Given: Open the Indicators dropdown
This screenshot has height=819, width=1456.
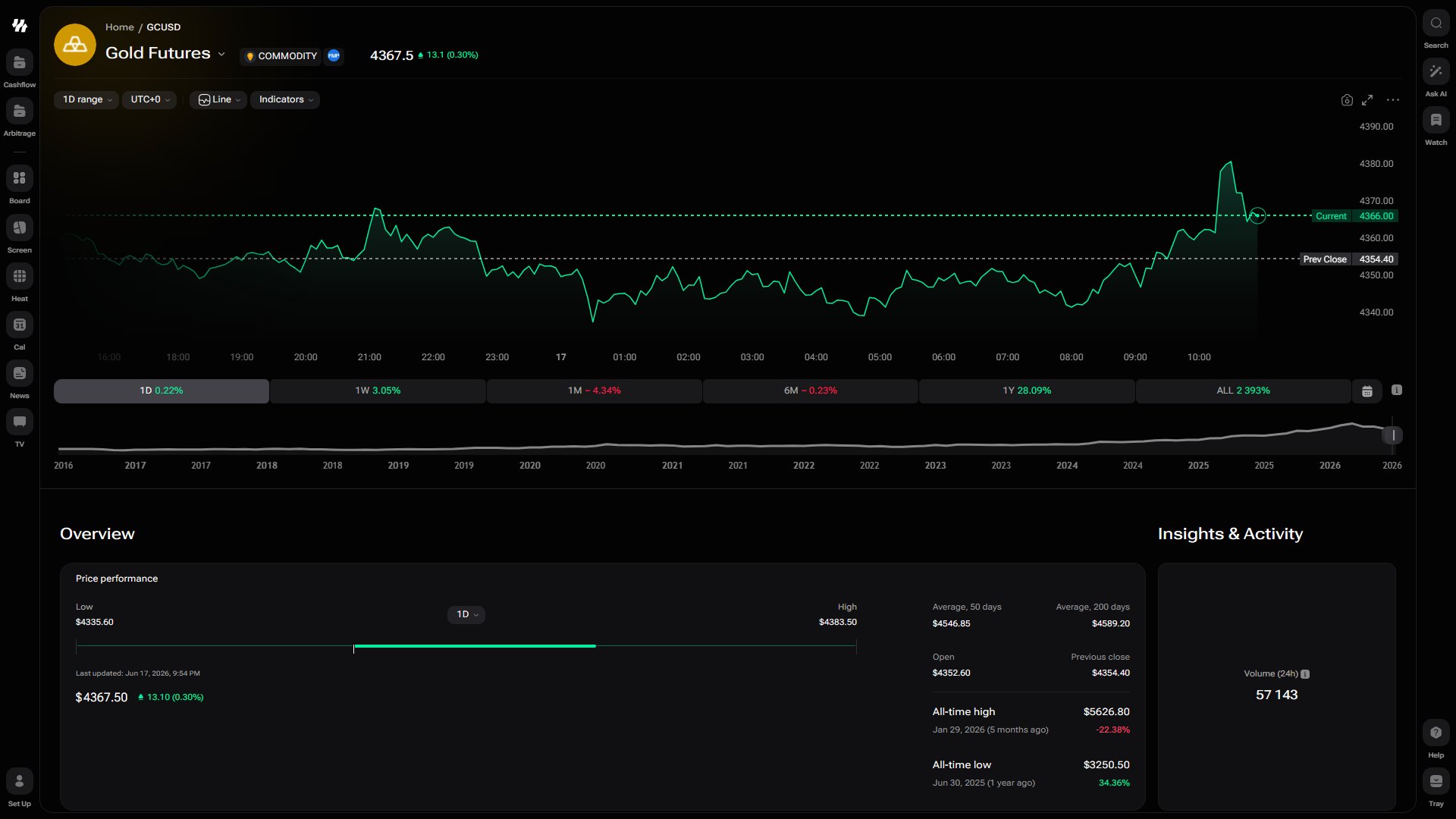Looking at the screenshot, I should pyautogui.click(x=285, y=99).
